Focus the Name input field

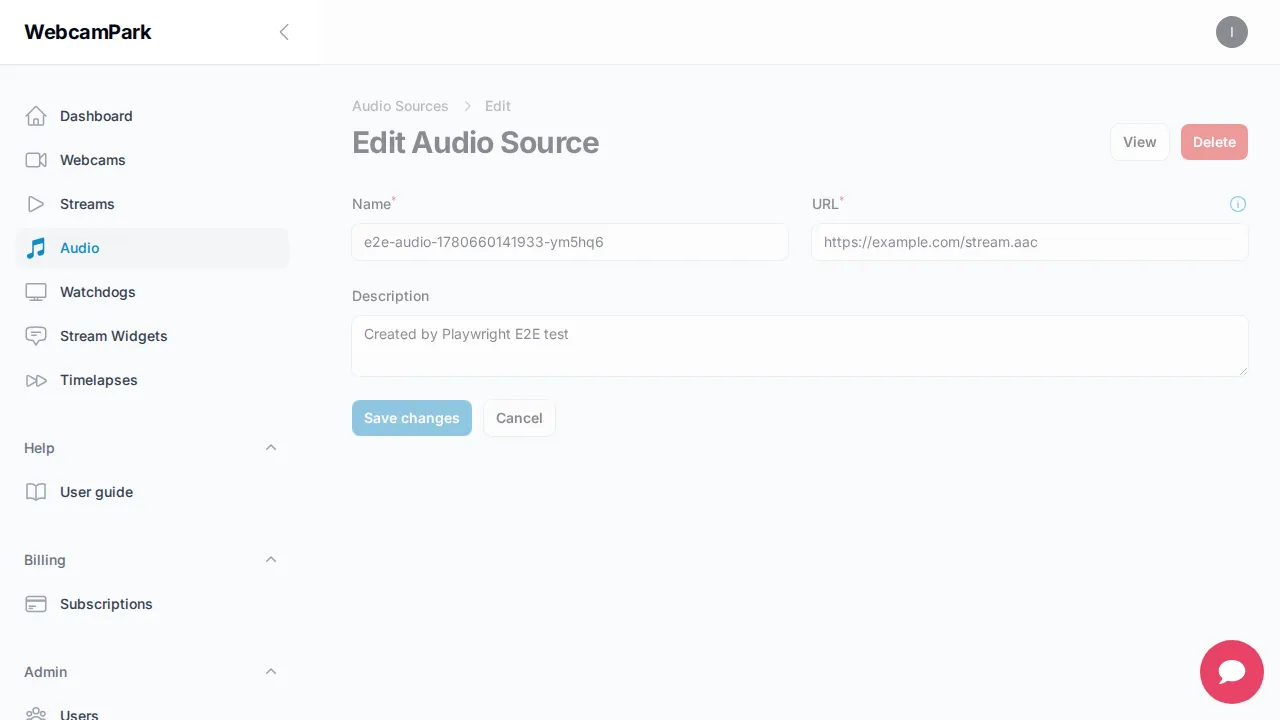(570, 242)
